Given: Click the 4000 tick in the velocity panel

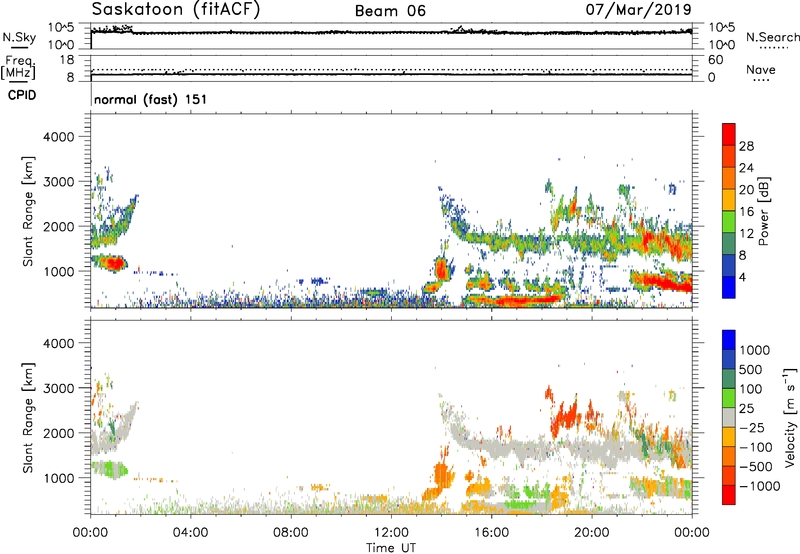Looking at the screenshot, I should click(59, 343).
